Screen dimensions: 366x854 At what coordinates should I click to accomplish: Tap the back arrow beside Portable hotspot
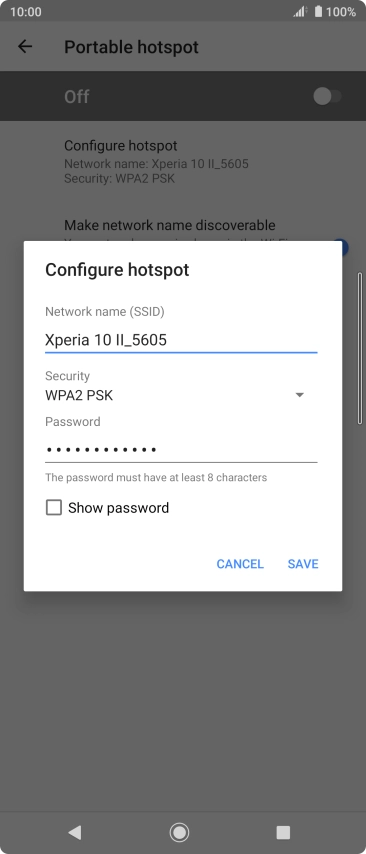25,47
